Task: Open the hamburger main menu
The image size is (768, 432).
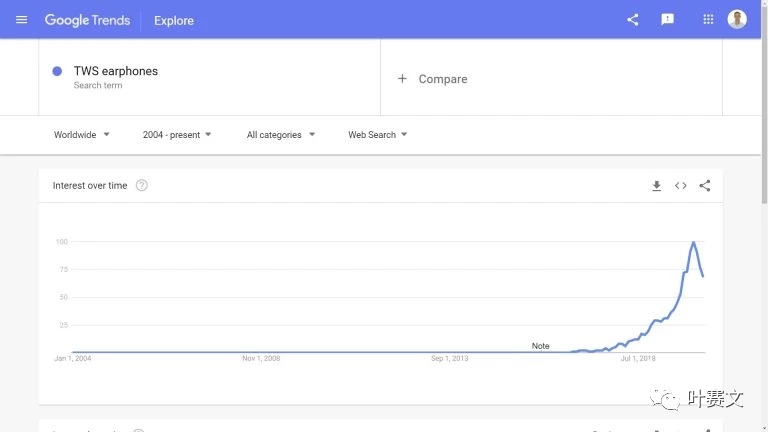Action: coord(21,20)
